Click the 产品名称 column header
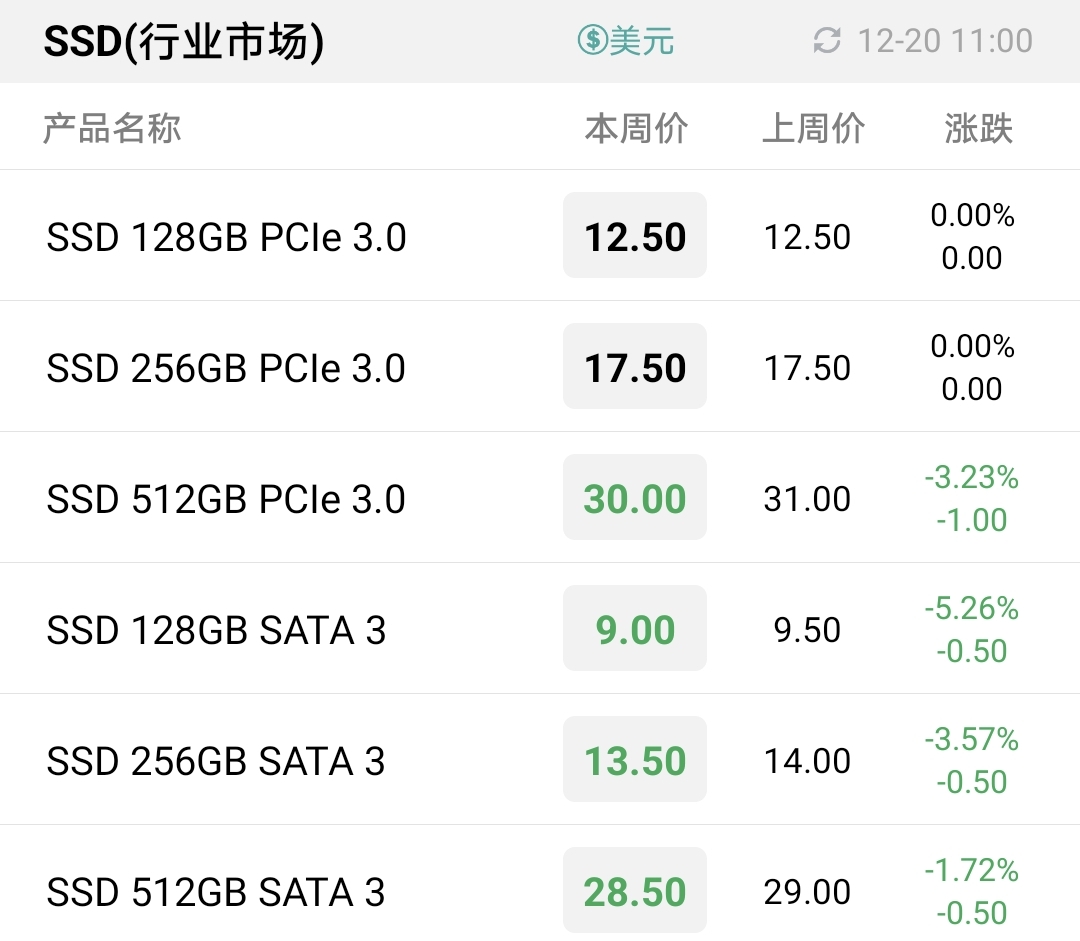 (112, 128)
